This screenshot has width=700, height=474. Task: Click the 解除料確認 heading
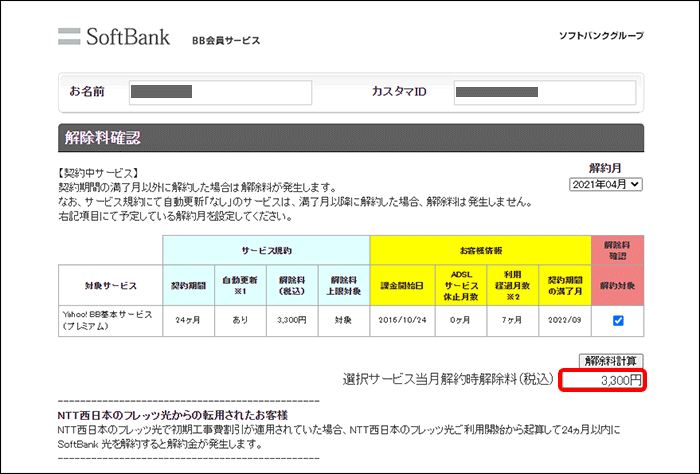(102, 137)
